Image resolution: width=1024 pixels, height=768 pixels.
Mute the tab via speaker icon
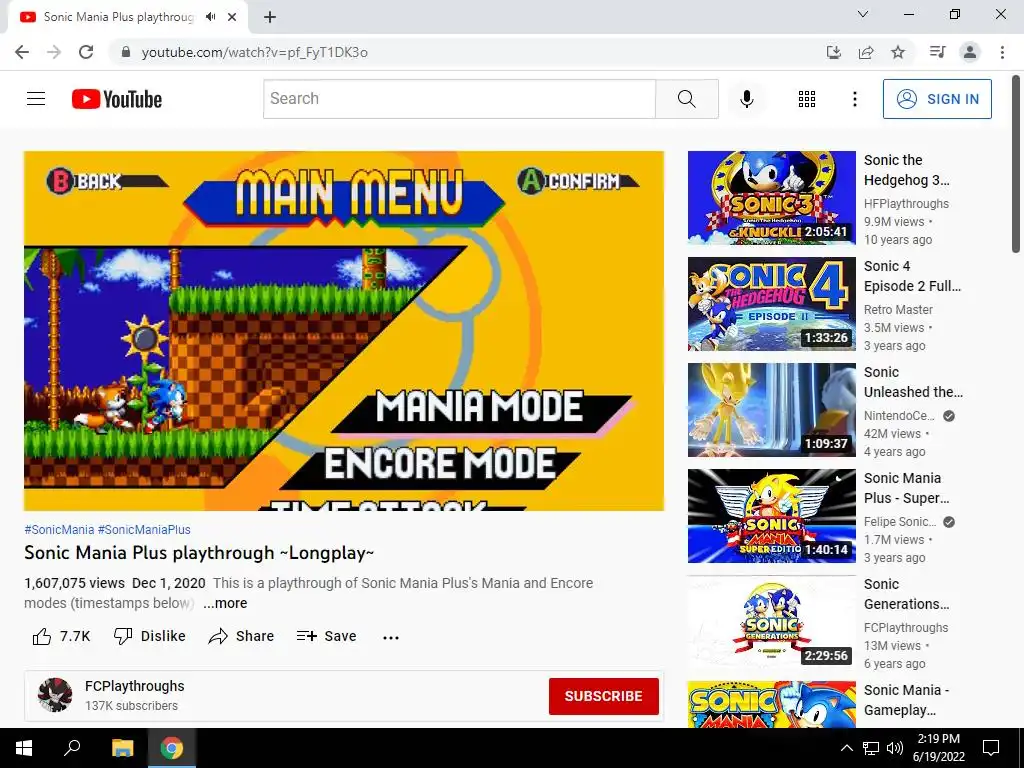210,17
